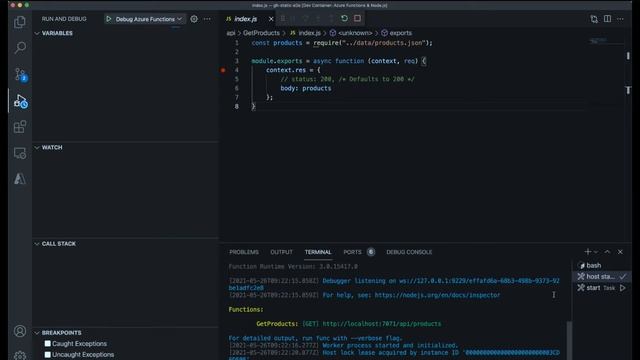Screen dimensions: 640x360
Task: Split the editor to the right
Action: pyautogui.click(x=607, y=19)
